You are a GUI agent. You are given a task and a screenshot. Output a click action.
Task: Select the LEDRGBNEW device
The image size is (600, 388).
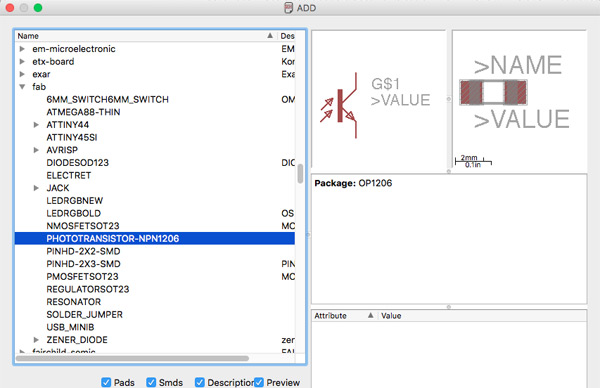75,201
